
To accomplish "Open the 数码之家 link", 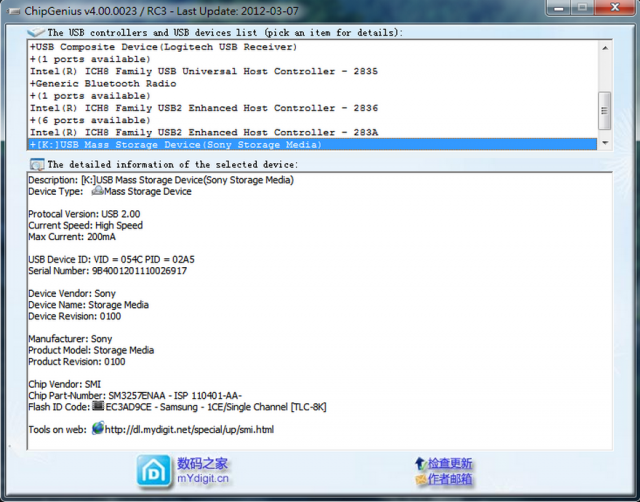I will click(x=202, y=463).
